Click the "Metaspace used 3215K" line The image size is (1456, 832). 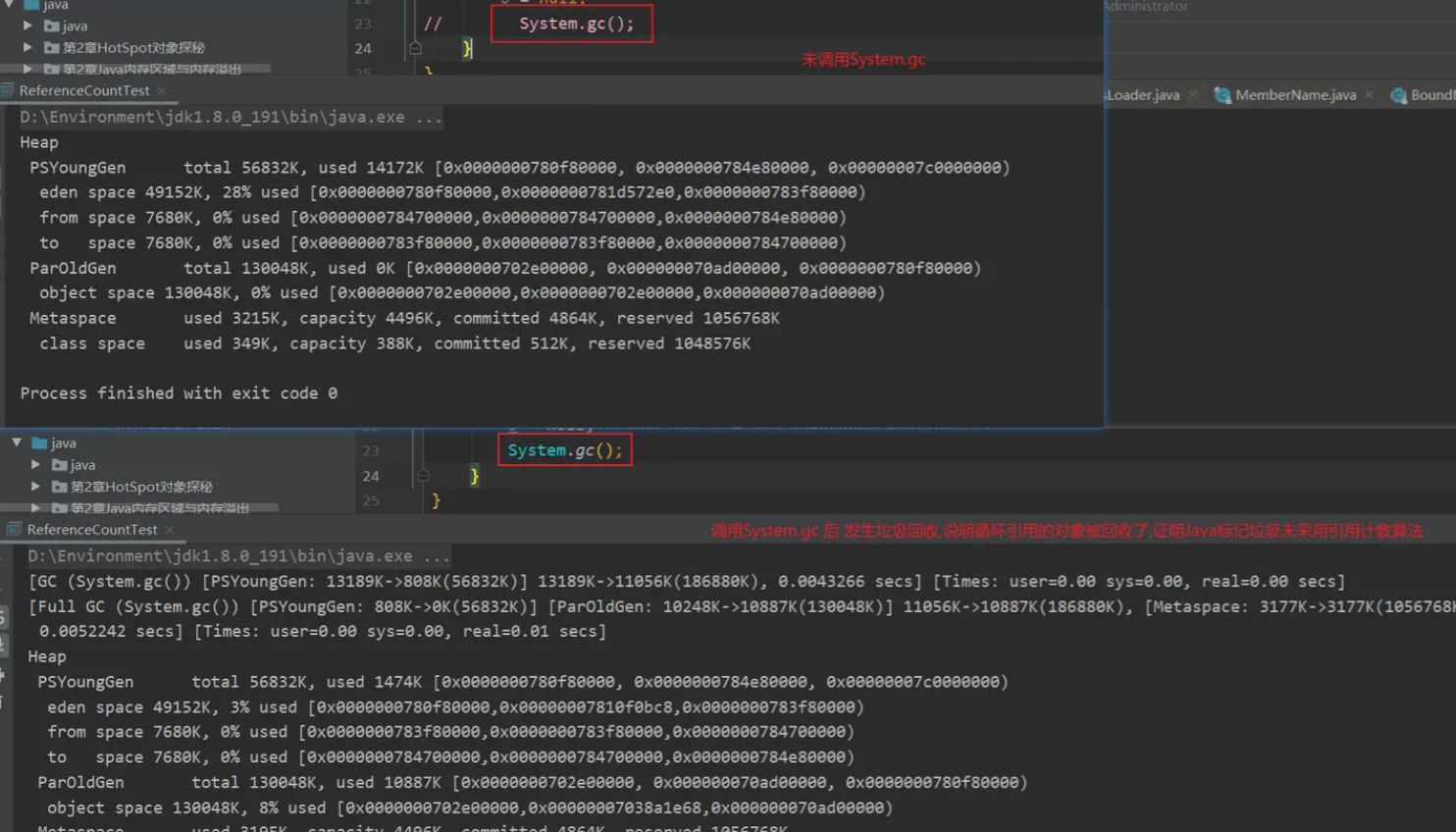(404, 318)
